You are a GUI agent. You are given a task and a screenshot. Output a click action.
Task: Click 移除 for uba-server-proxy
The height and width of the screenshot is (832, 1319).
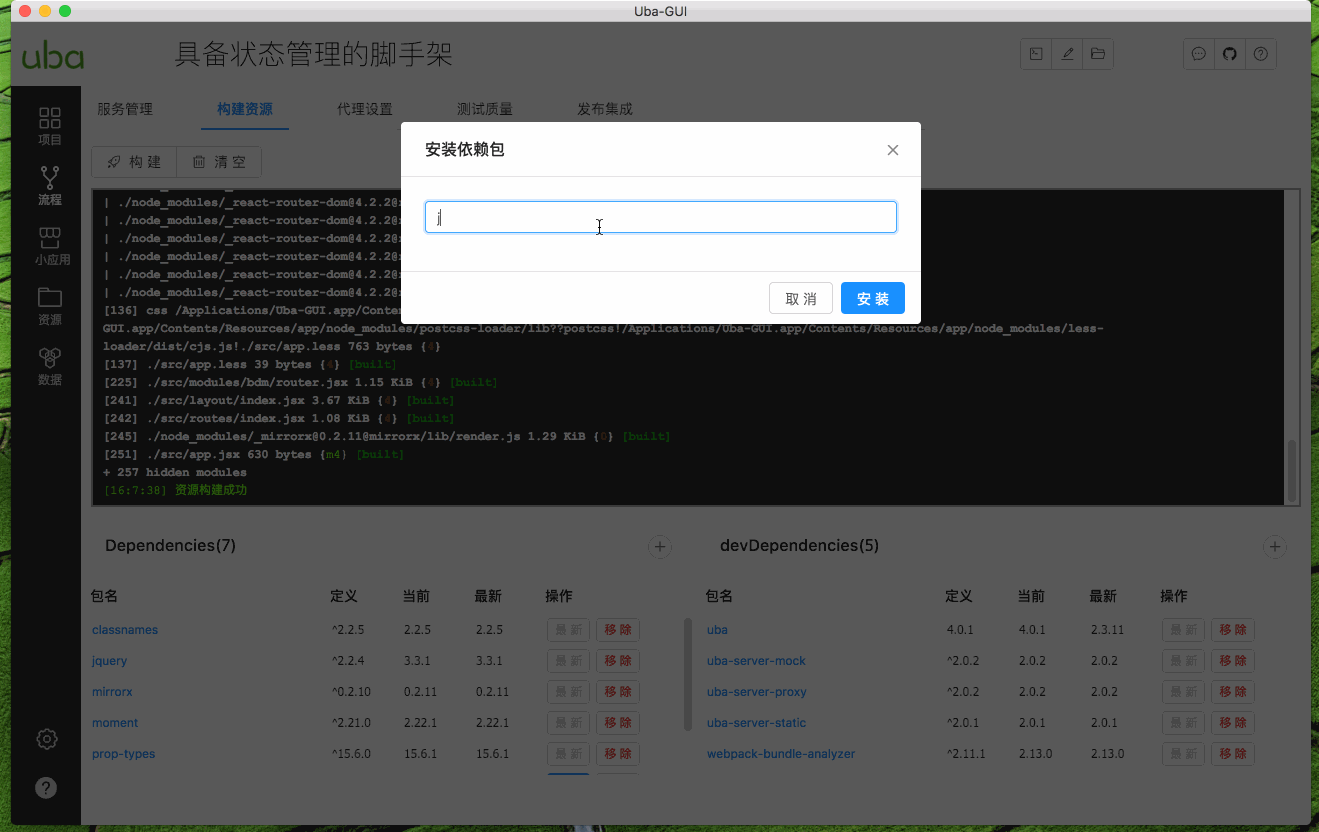[1233, 692]
